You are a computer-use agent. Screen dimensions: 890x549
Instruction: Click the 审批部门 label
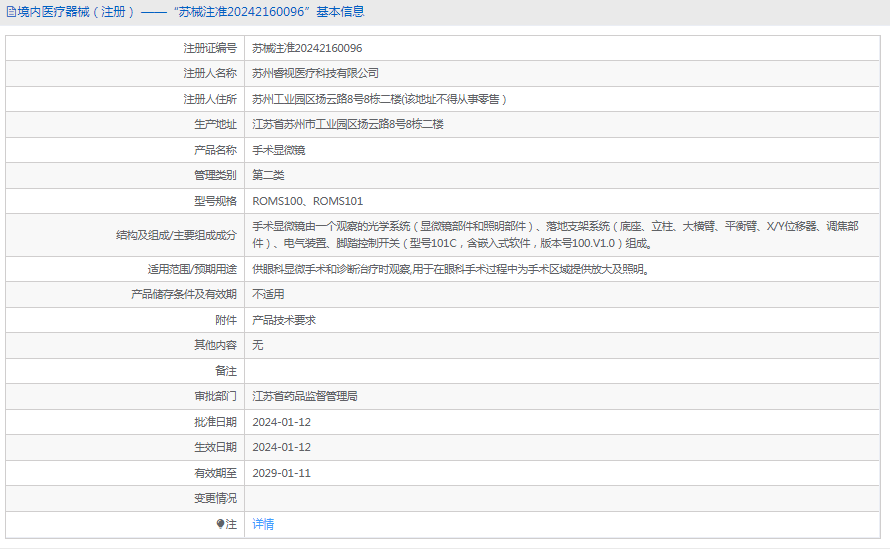[x=215, y=396]
